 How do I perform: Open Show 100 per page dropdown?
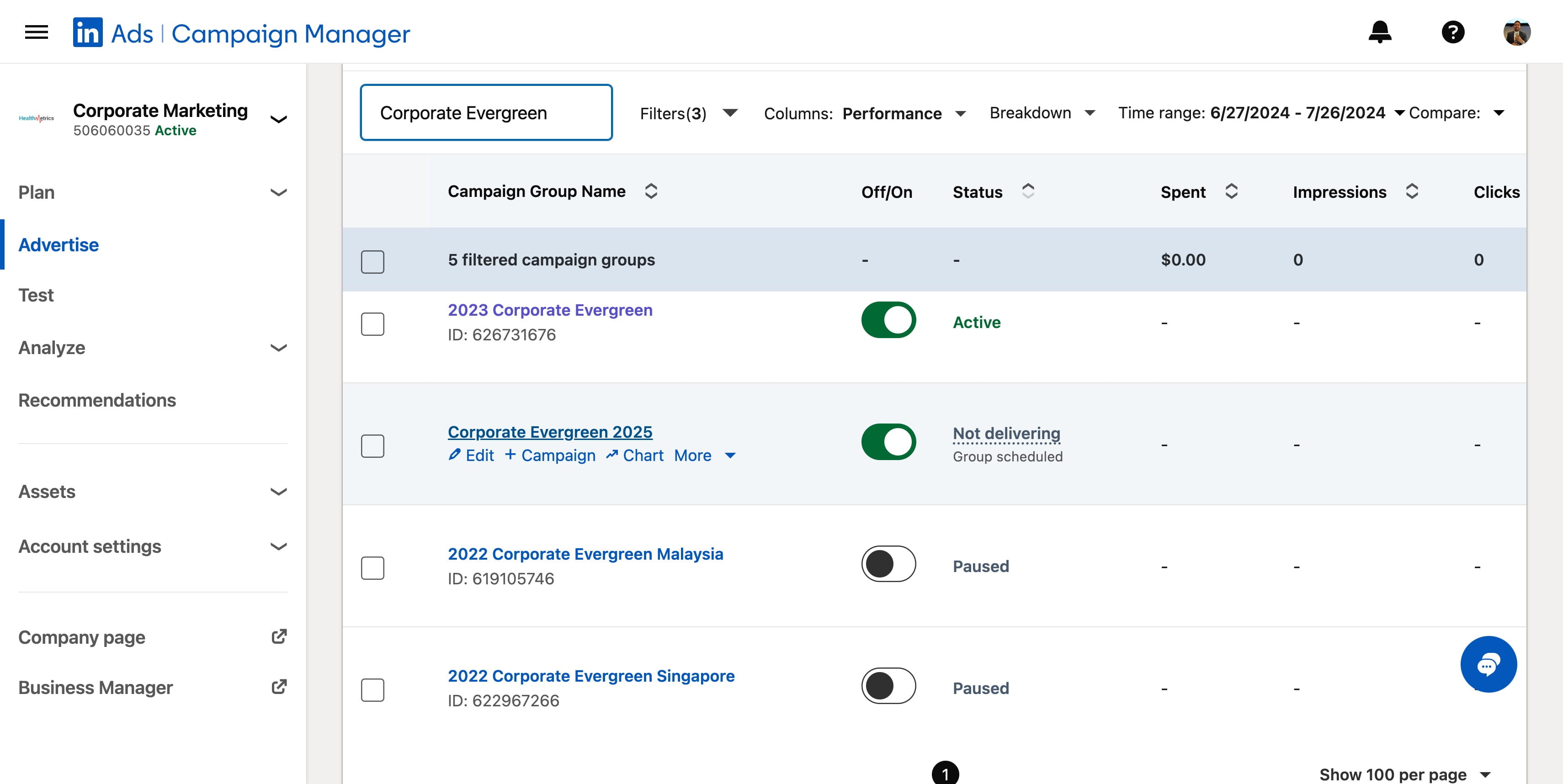(x=1404, y=774)
